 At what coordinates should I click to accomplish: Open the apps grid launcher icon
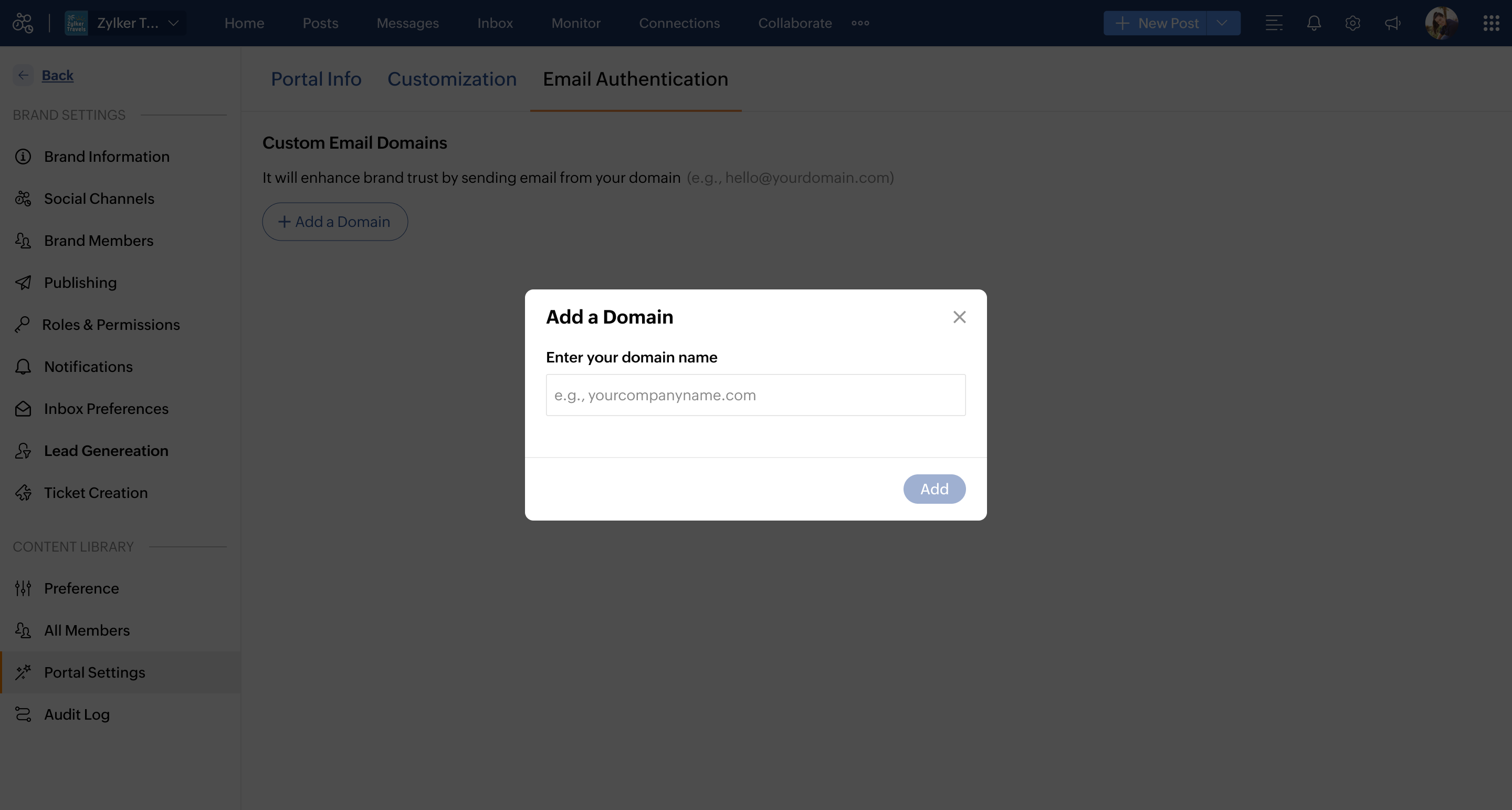[1491, 23]
